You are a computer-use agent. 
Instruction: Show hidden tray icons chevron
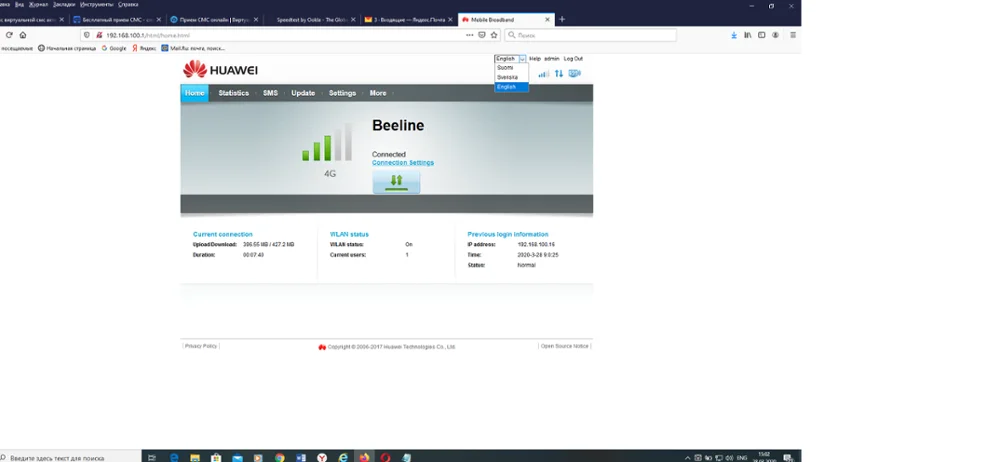[x=688, y=458]
